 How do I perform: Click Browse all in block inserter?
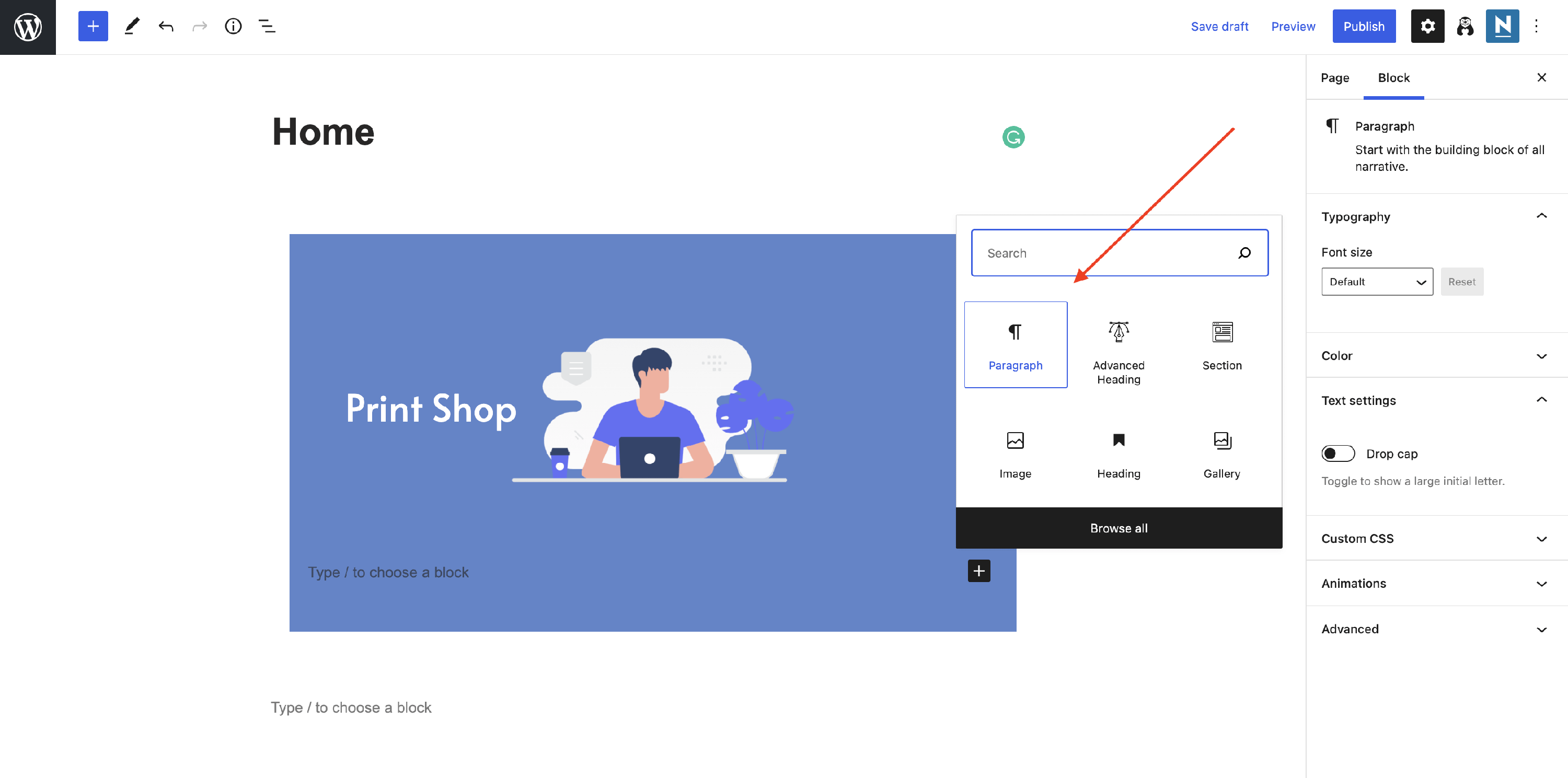(1118, 528)
